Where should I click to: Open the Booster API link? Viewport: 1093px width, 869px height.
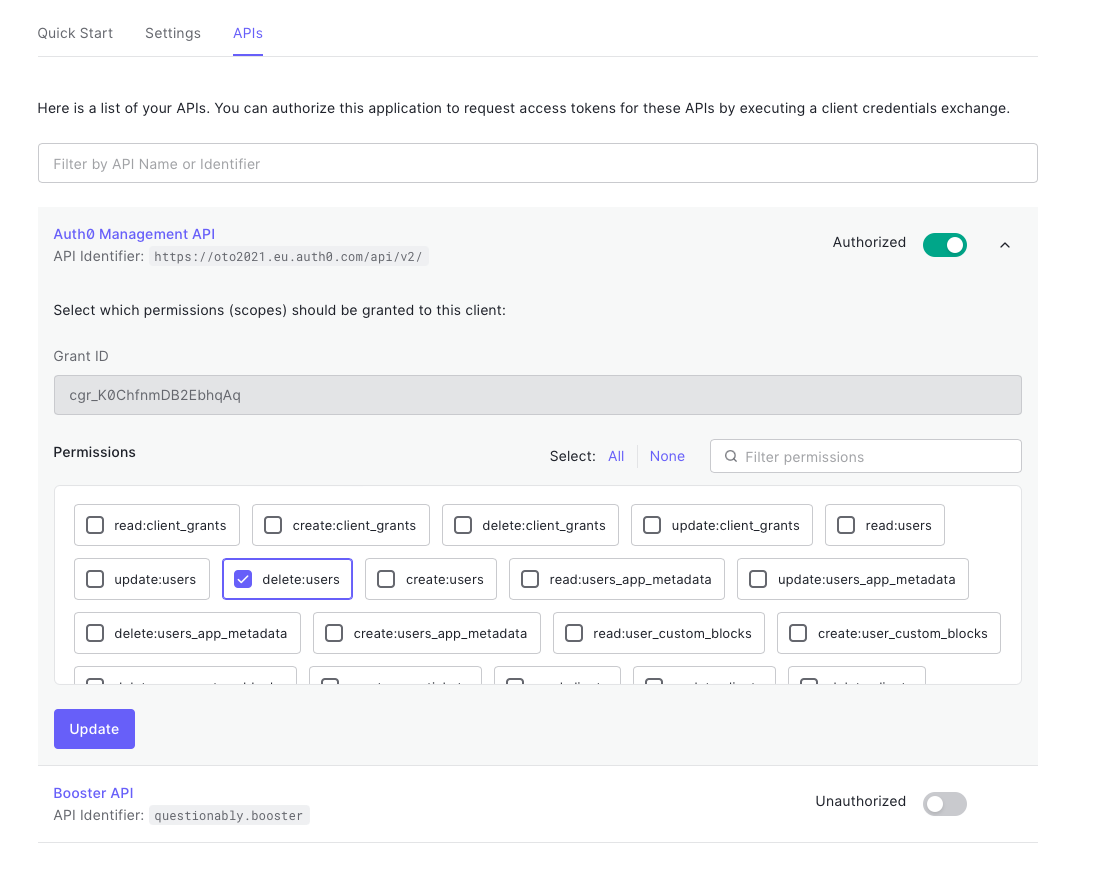click(x=93, y=793)
